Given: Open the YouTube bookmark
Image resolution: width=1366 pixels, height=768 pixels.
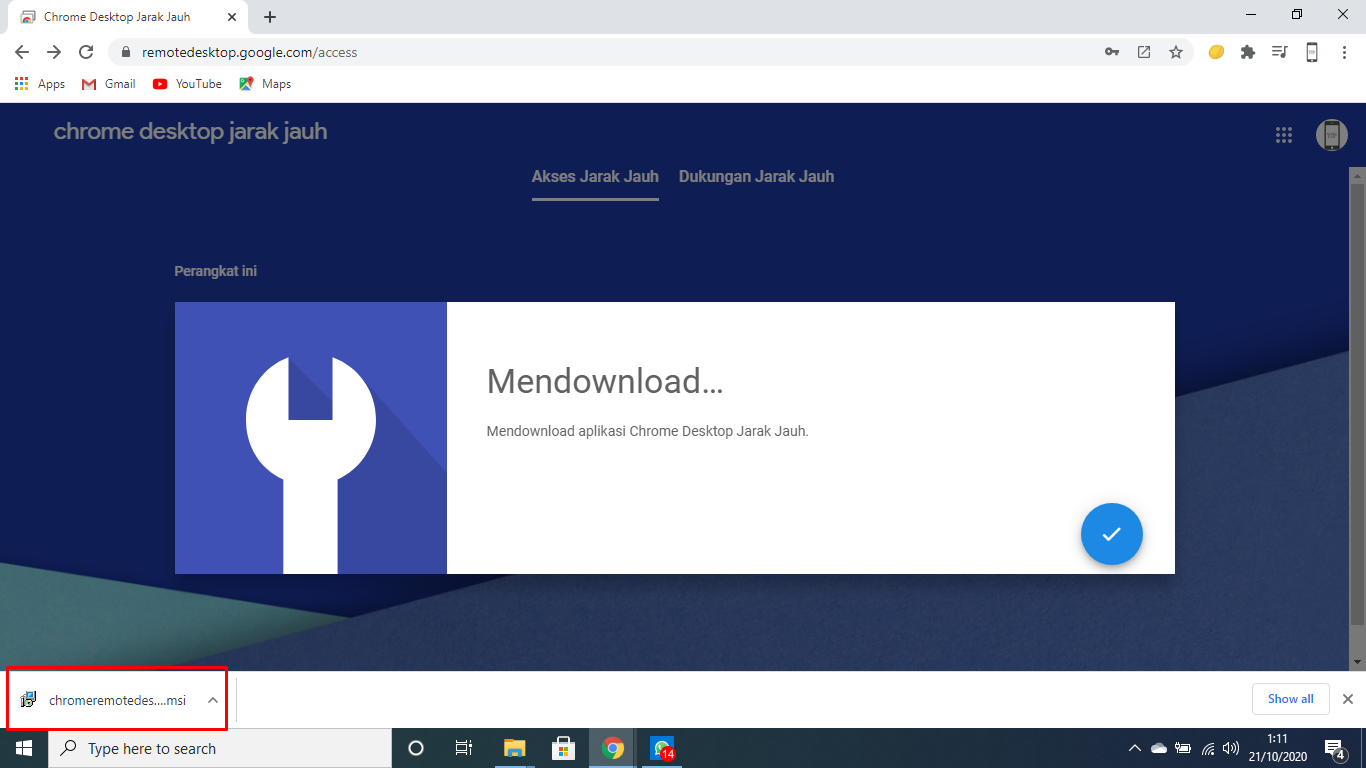Looking at the screenshot, I should click(187, 84).
